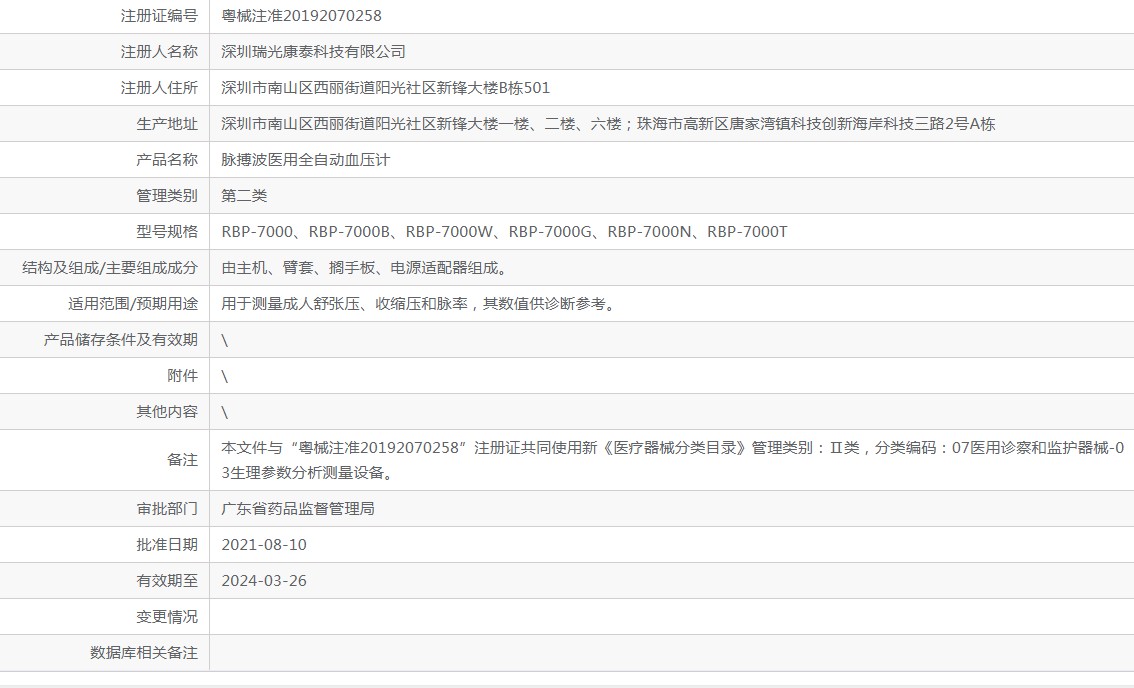Viewport: 1134px width, 688px height.
Task: Click the 审批部门 label
Action: tap(167, 509)
